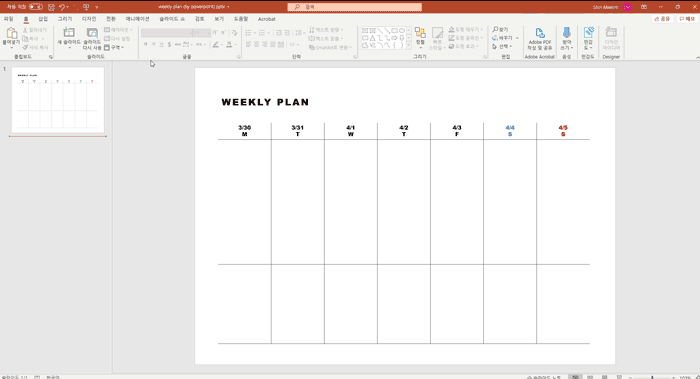Viewport: 700px width, 379px height.
Task: Click the SmartArt로 변환 button
Action: point(330,47)
